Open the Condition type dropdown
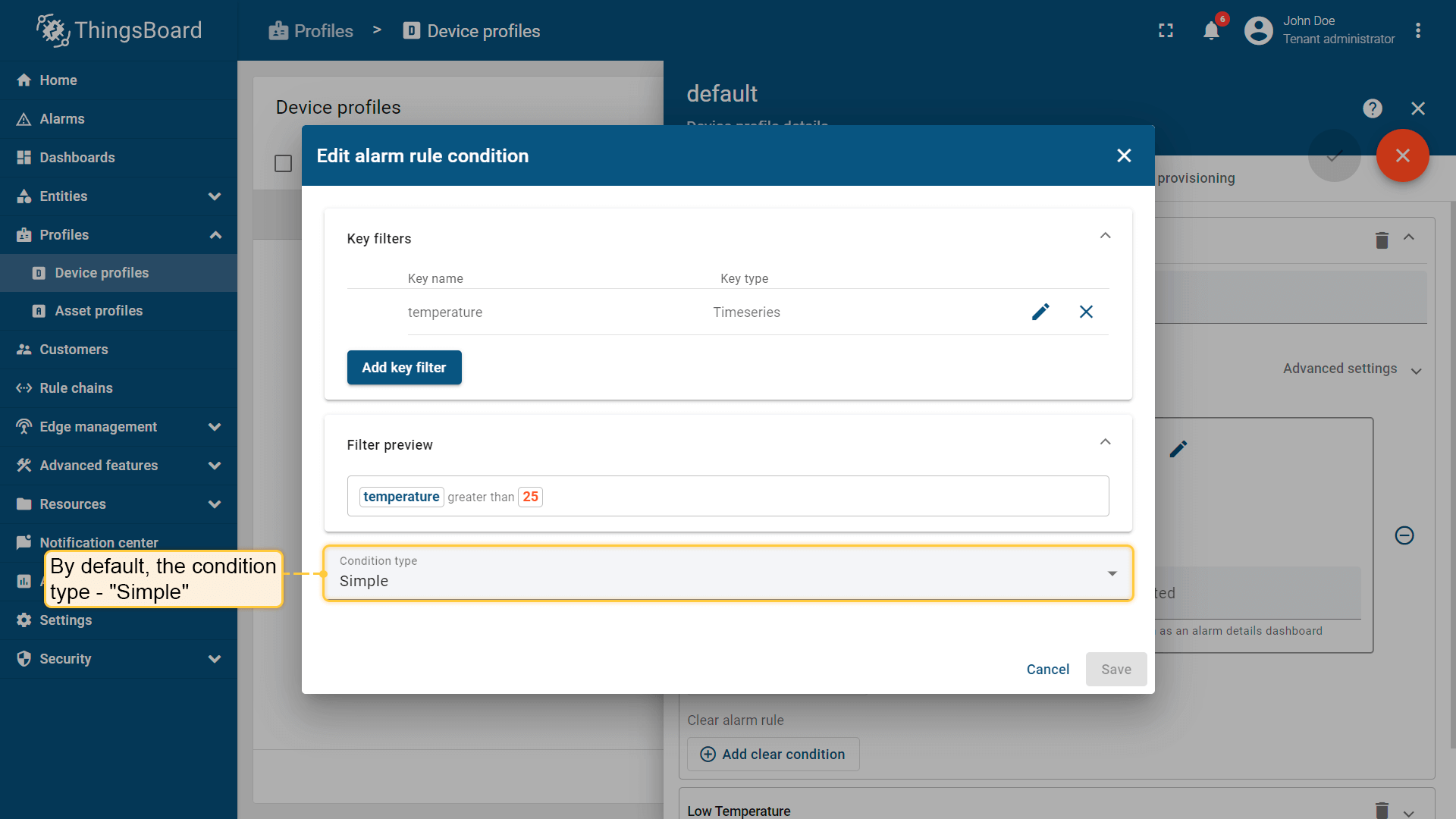The height and width of the screenshot is (819, 1456). [x=727, y=573]
